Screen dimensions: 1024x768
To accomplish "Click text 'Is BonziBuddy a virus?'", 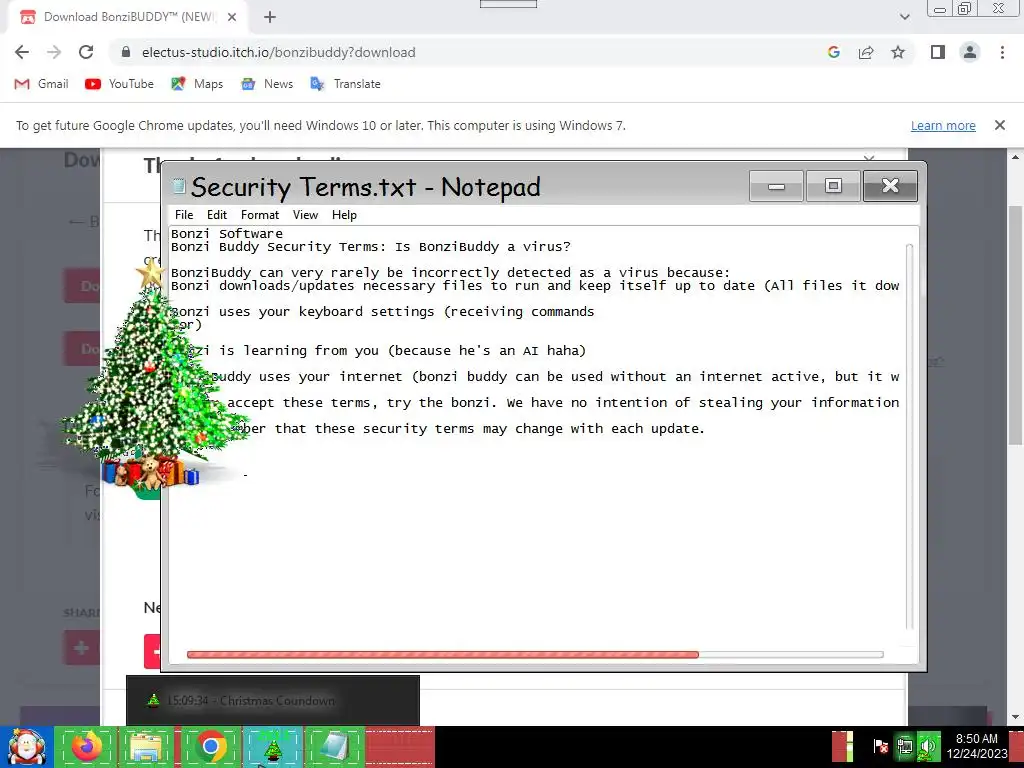I will click(483, 246).
